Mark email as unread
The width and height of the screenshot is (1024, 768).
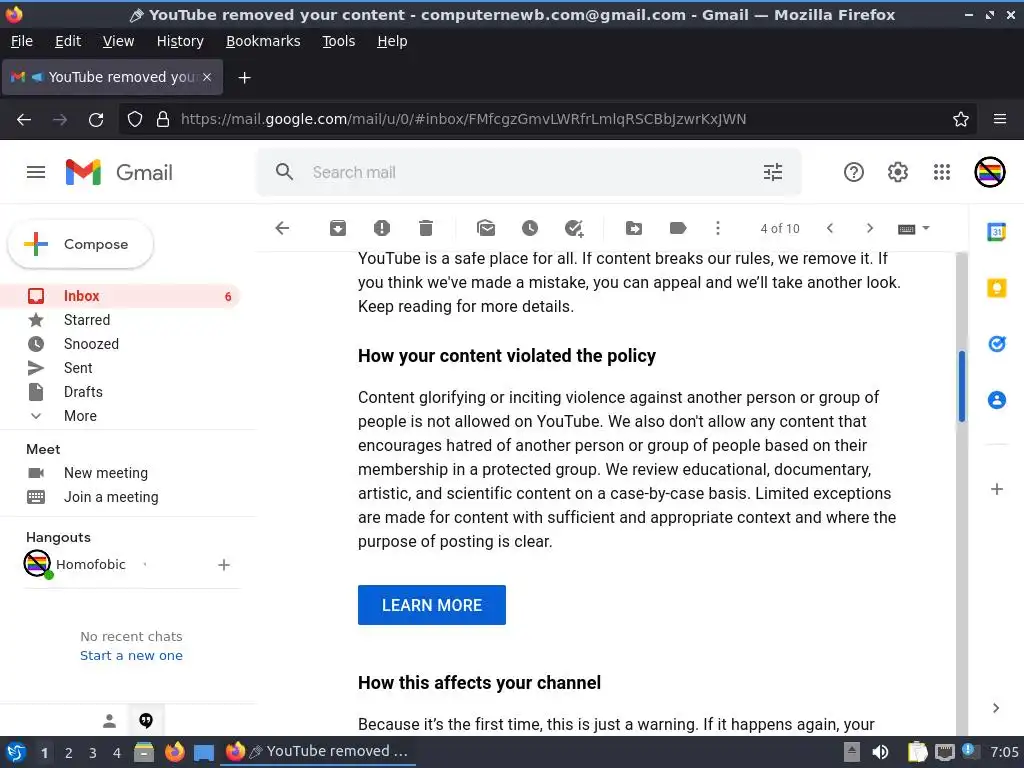coord(486,228)
